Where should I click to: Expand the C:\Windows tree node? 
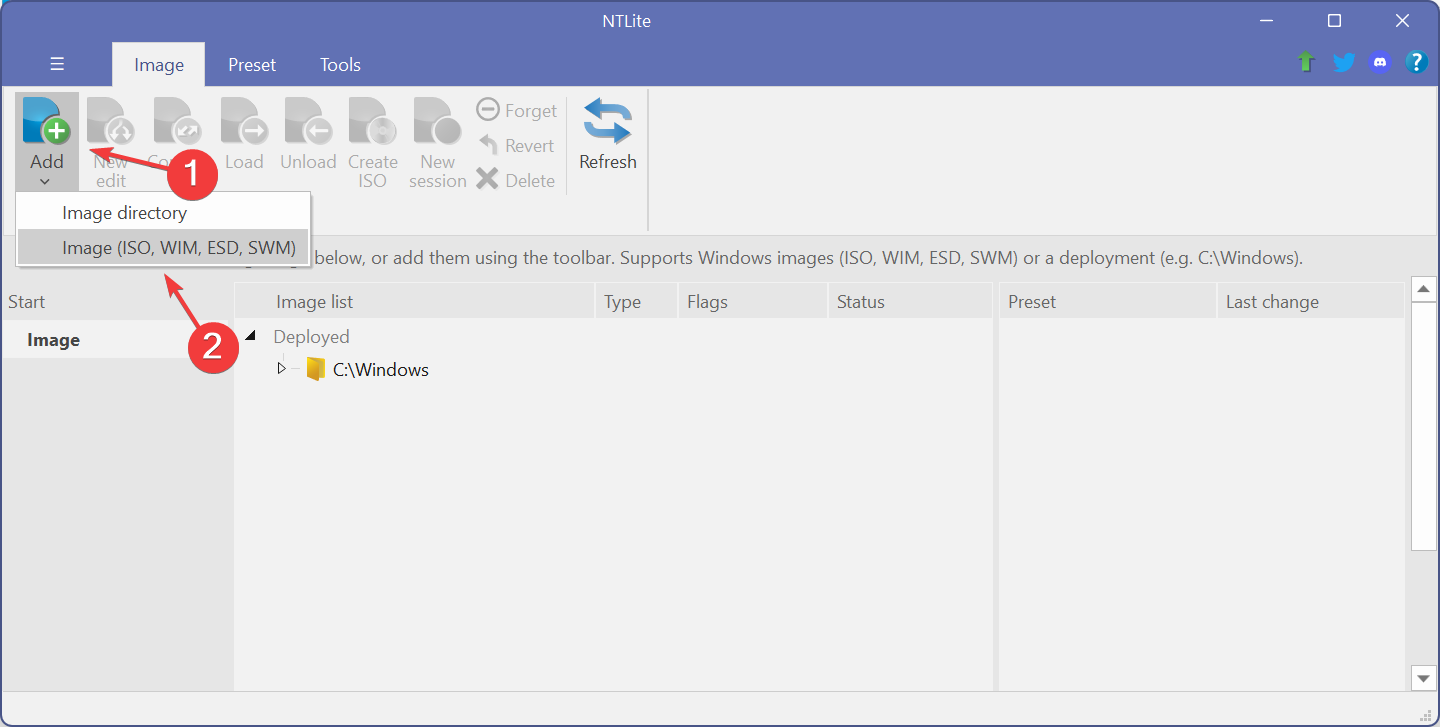click(281, 369)
